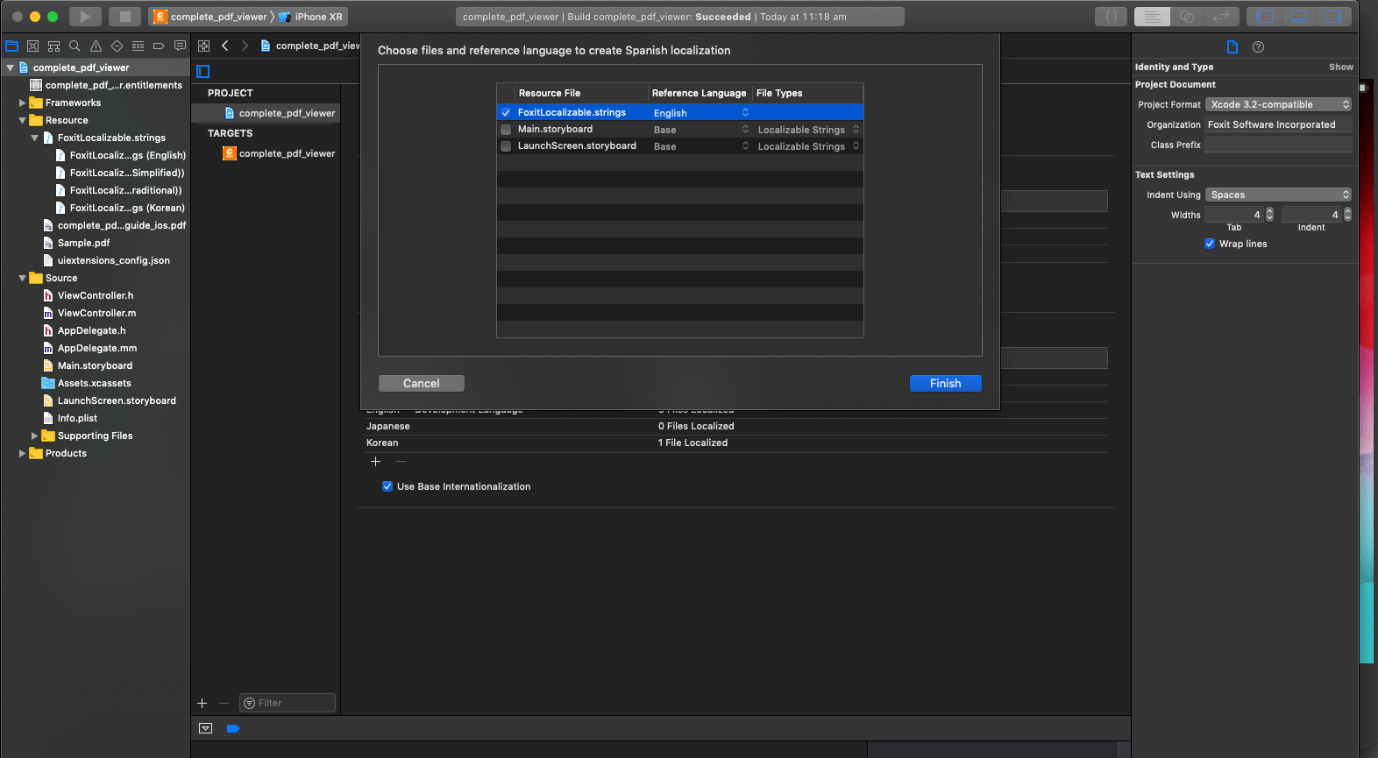The image size is (1378, 758).
Task: Select Info.plist in navigator
Action: [76, 418]
